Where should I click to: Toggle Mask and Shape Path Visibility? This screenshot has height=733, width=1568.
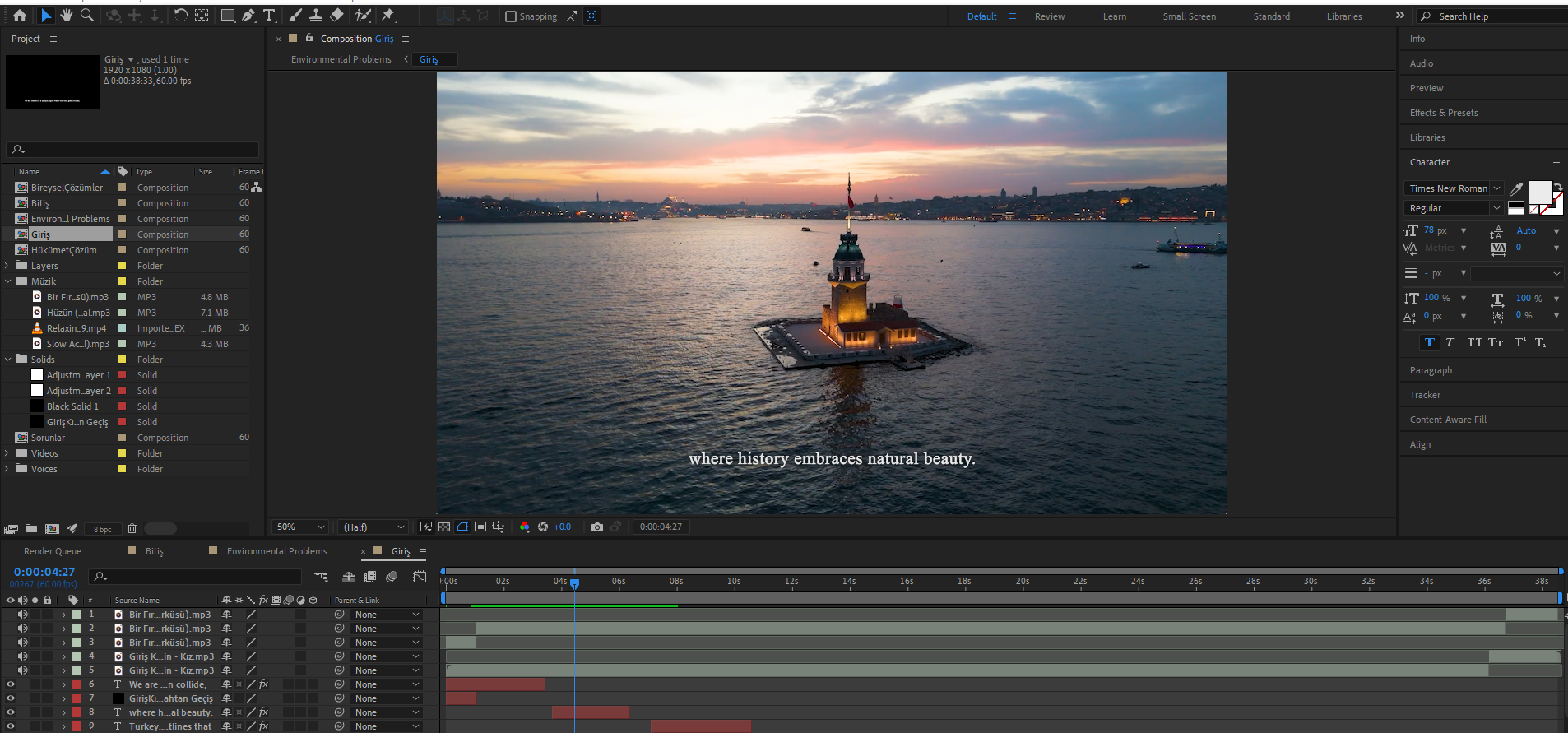pos(462,527)
